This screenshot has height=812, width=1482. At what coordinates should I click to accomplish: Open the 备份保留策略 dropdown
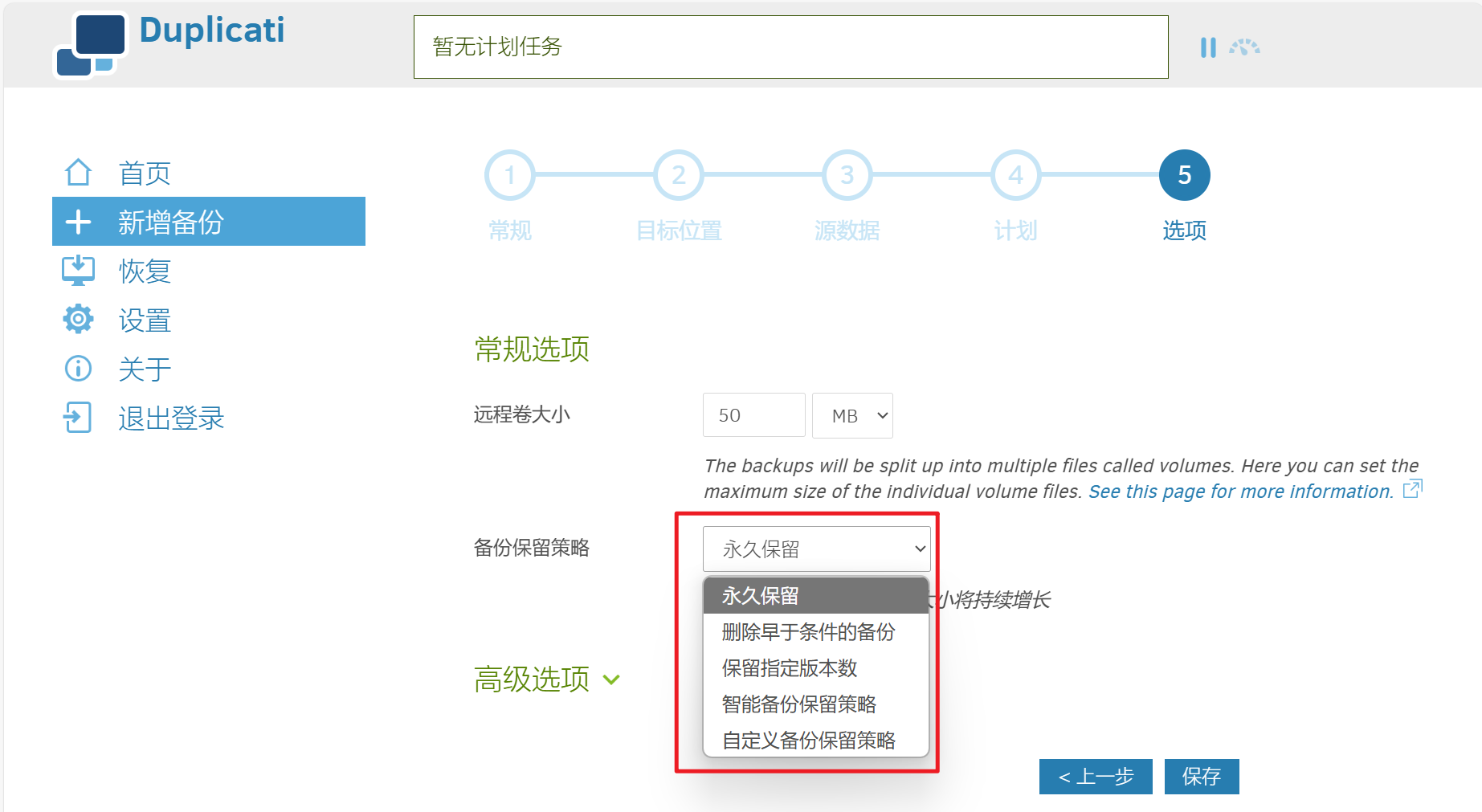tap(816, 548)
